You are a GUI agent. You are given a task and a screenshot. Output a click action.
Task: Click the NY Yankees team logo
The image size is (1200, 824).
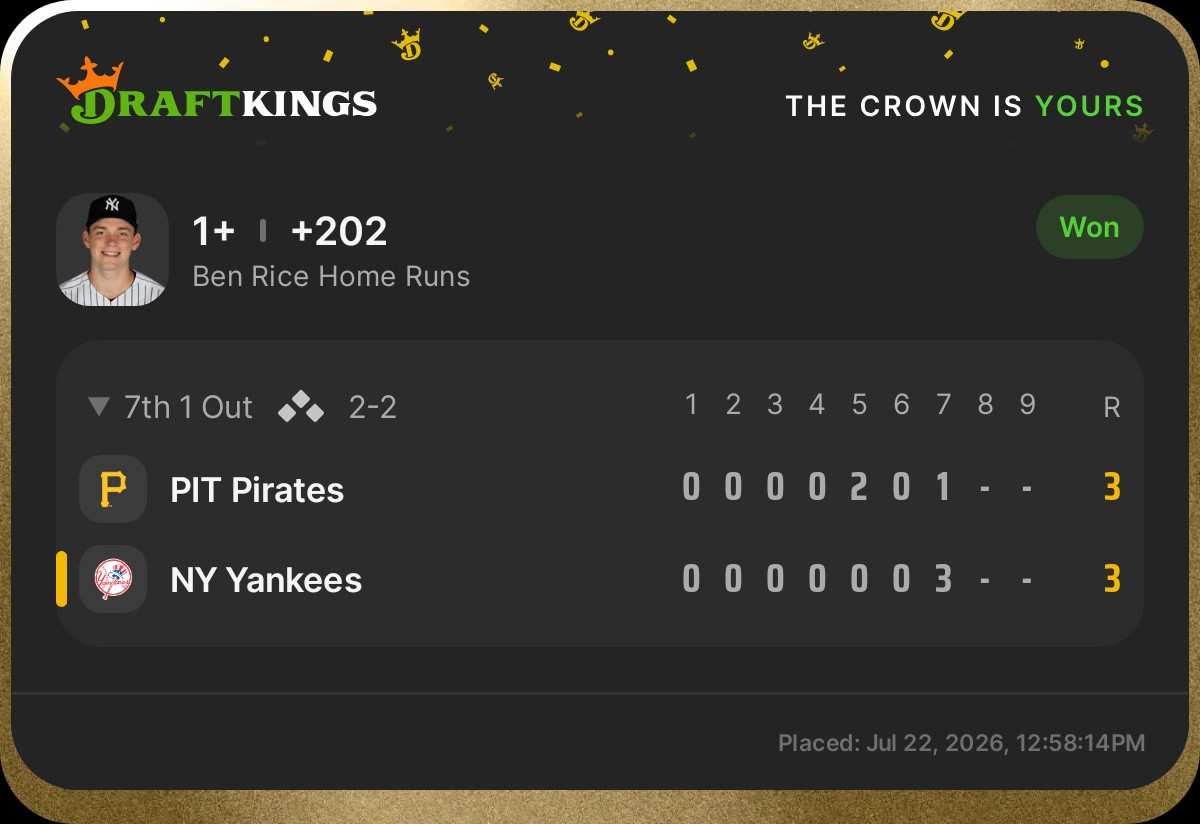click(113, 579)
